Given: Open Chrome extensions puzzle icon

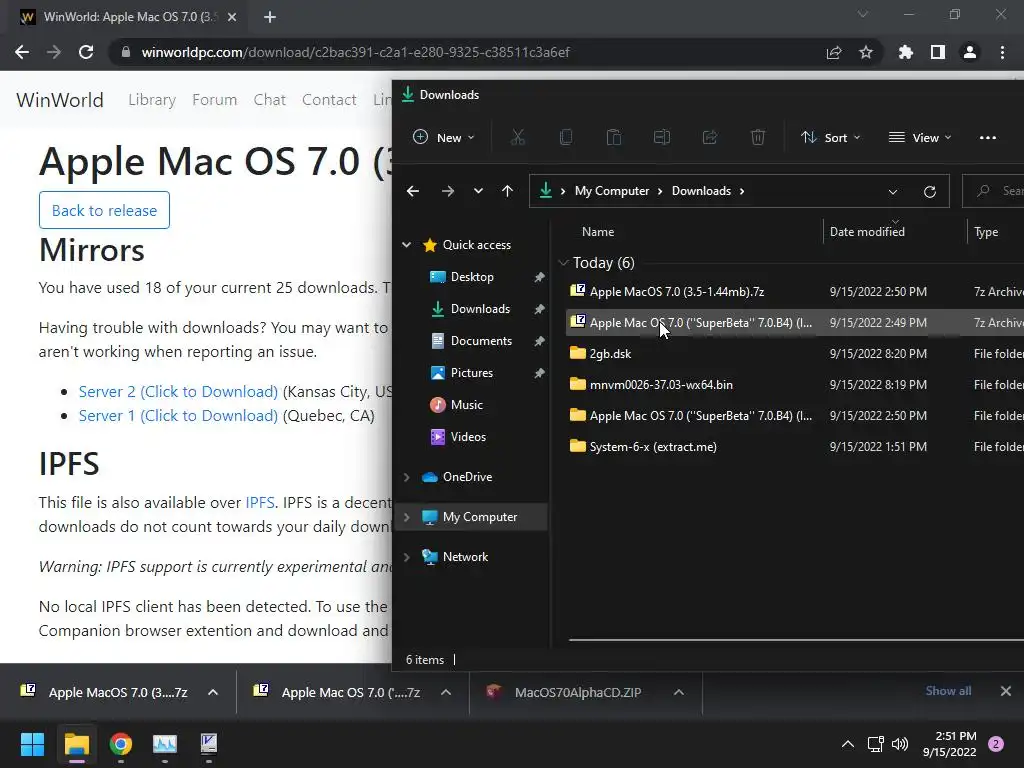Looking at the screenshot, I should [906, 52].
